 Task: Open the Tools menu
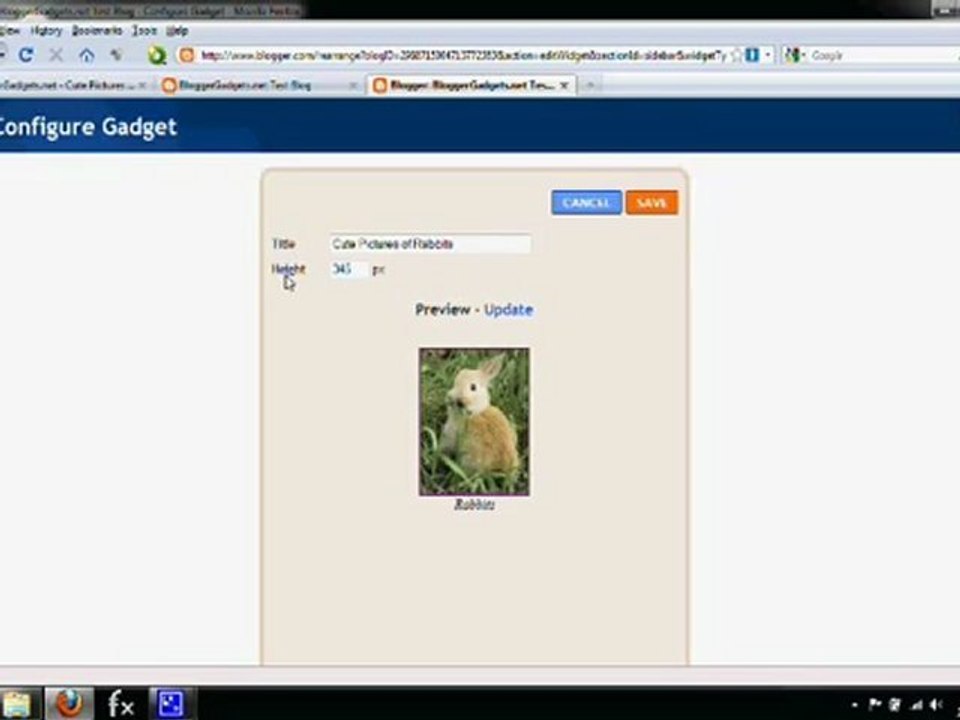point(144,31)
